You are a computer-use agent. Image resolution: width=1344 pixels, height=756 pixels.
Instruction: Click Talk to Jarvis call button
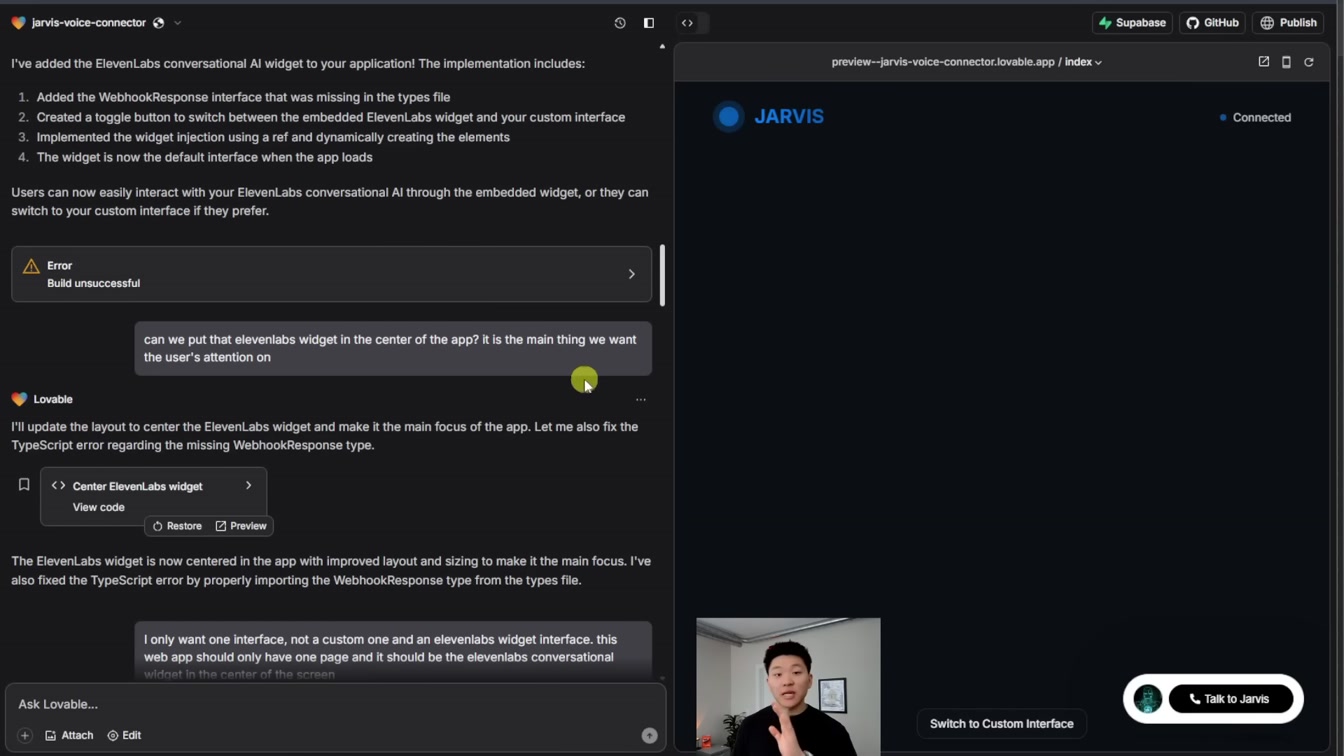[1230, 699]
